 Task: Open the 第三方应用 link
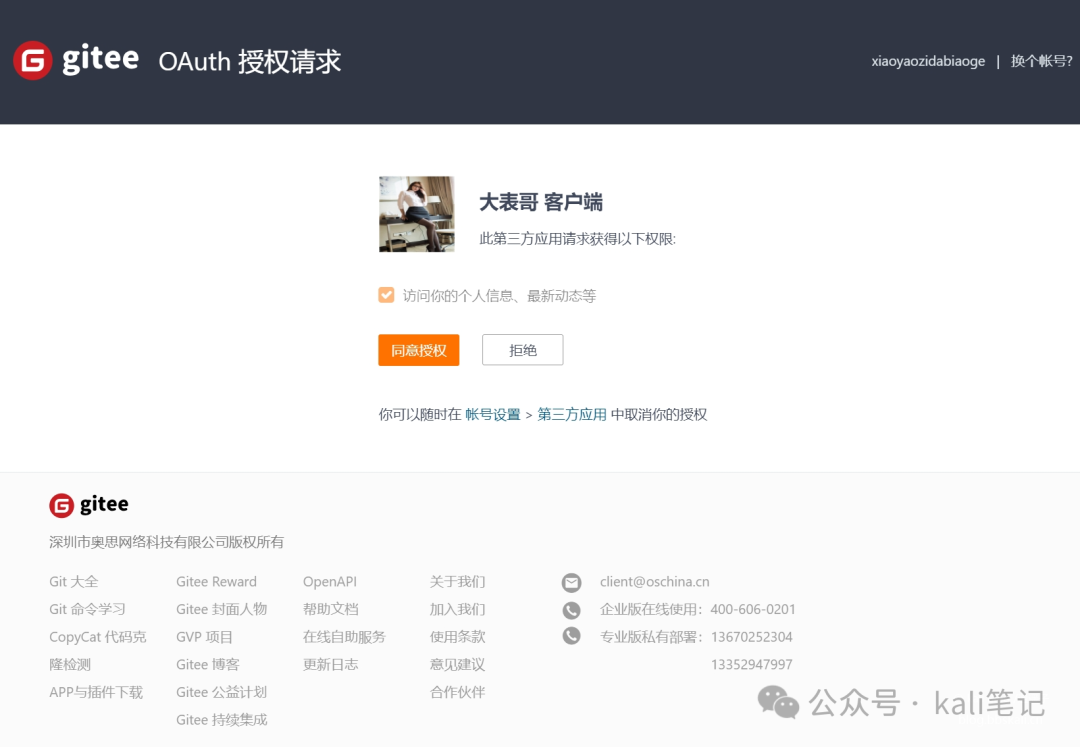[x=572, y=414]
